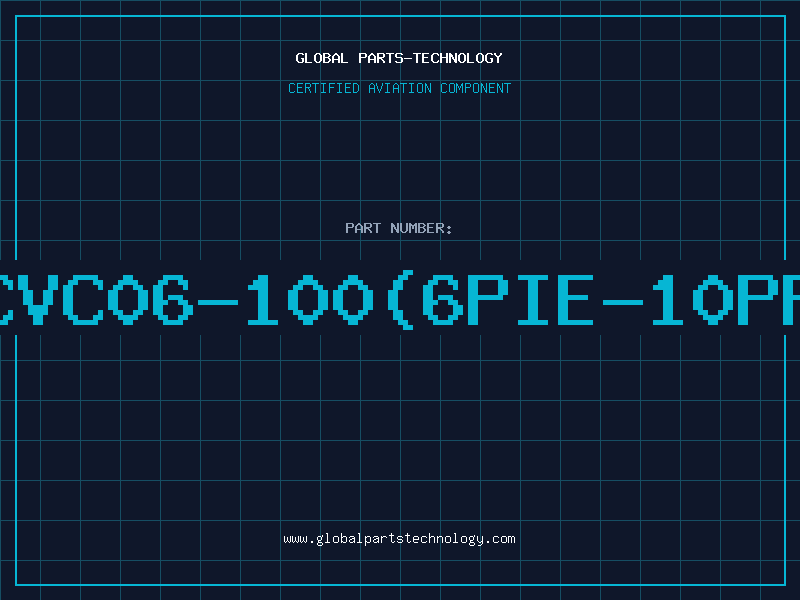
Task: Select the CERTIFIED AVIATION COMPONENT subtitle
Action: click(x=399, y=88)
